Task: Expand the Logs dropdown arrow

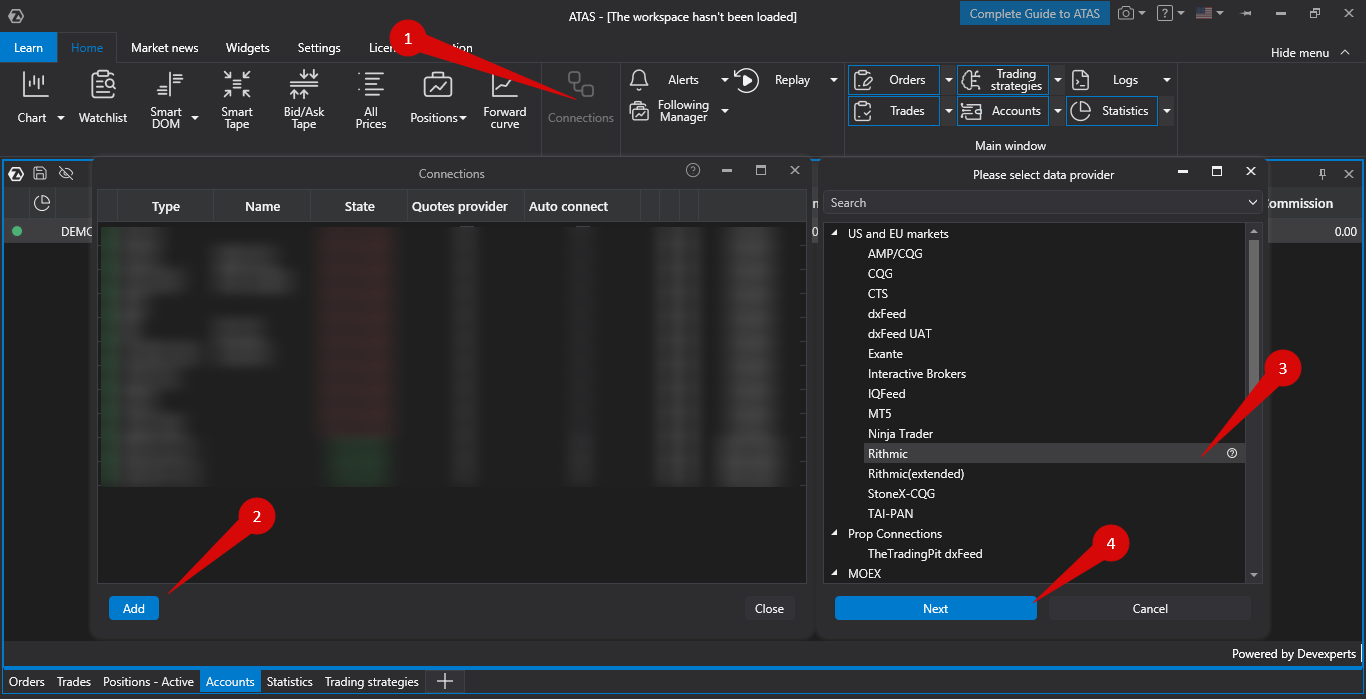Action: coord(1166,80)
